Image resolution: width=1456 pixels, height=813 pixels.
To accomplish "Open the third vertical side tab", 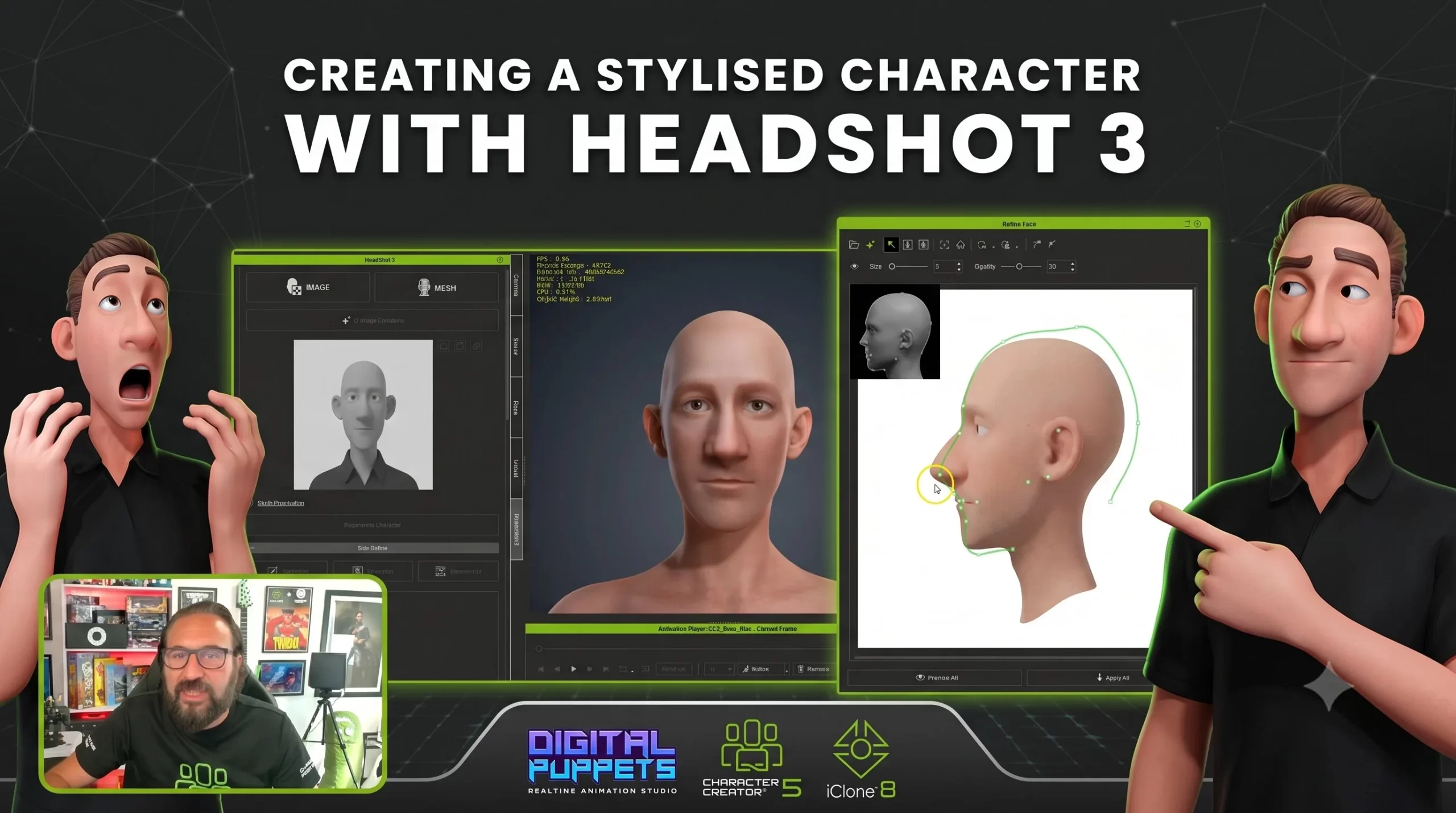I will 516,407.
